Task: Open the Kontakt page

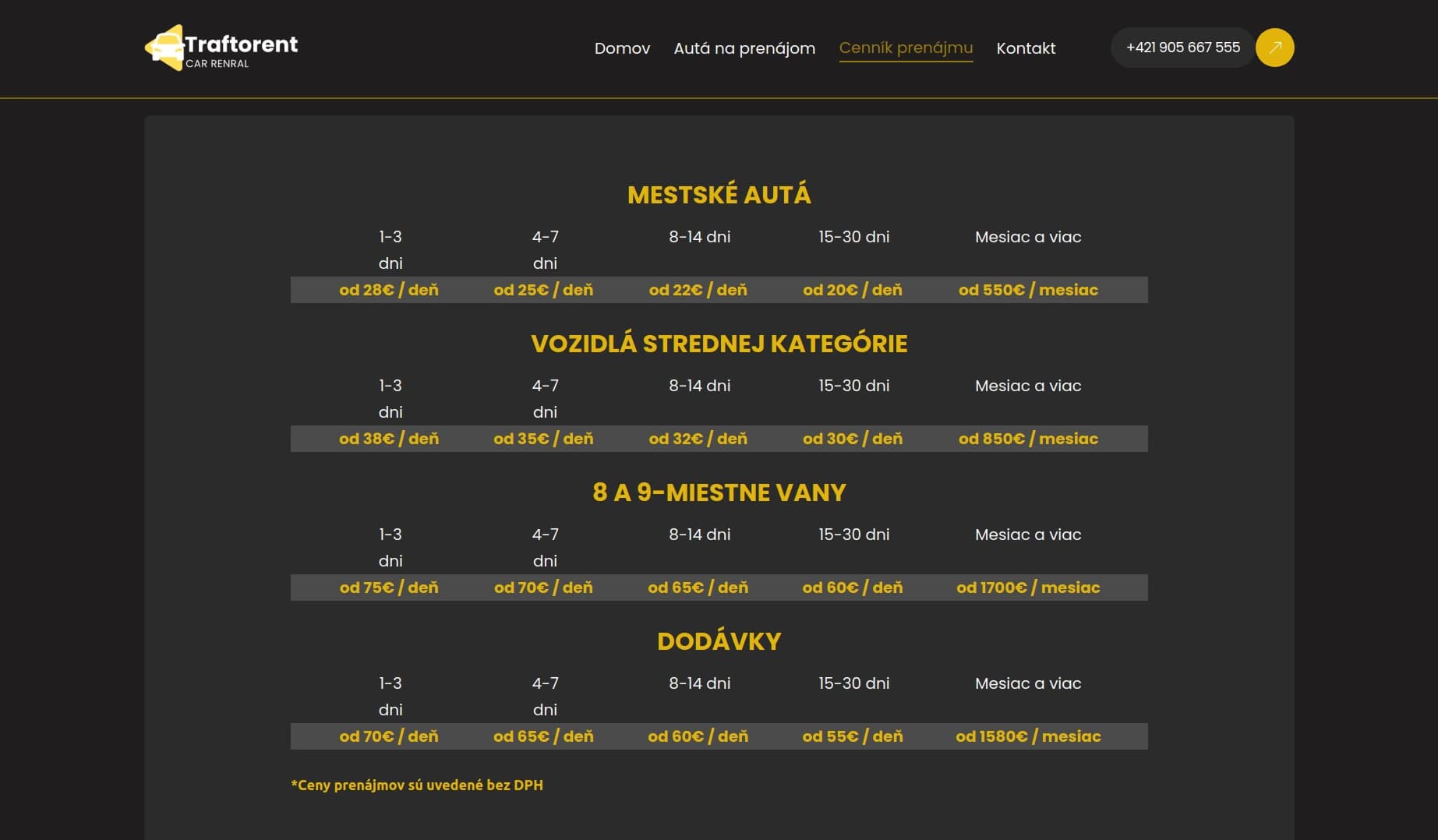Action: coord(1026,48)
